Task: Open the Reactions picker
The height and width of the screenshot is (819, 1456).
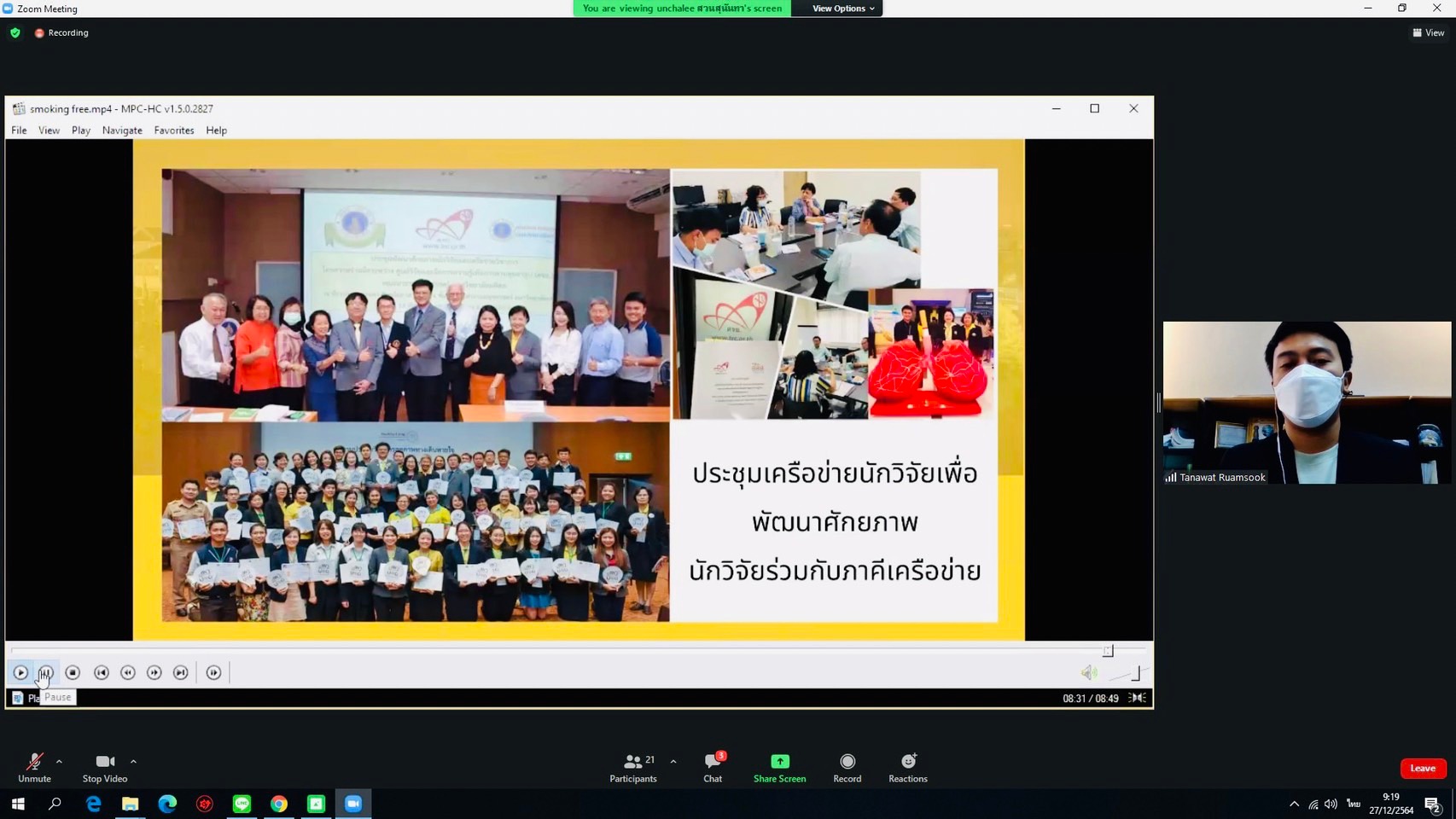Action: [x=907, y=767]
